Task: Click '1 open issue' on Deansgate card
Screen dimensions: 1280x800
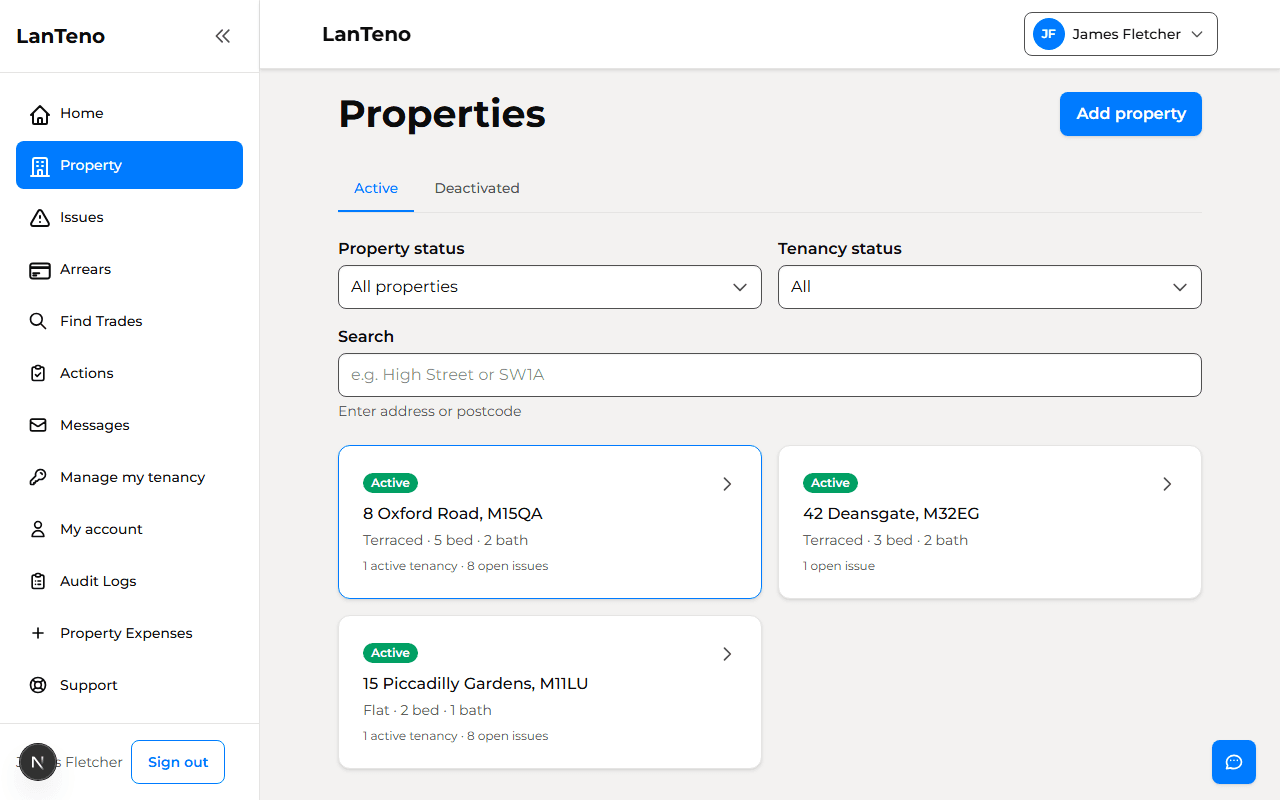Action: coord(839,566)
